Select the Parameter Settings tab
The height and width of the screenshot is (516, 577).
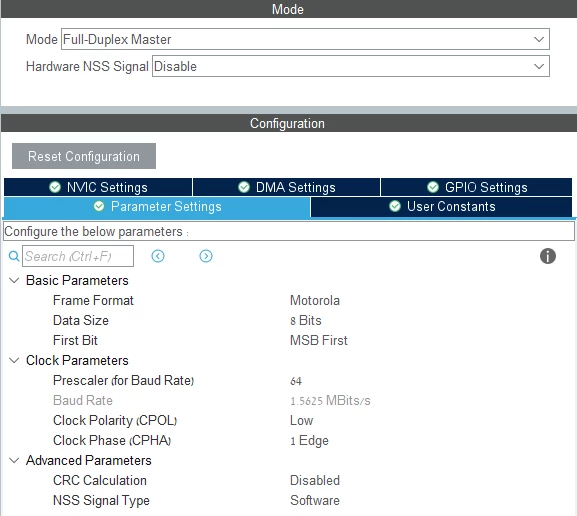tap(157, 206)
